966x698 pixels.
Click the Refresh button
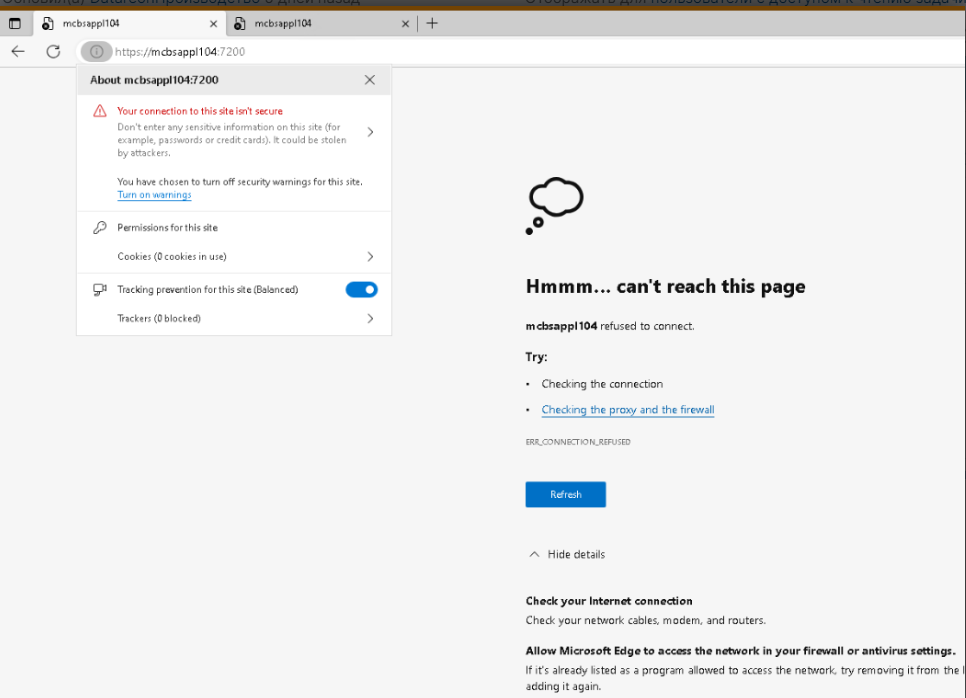pos(565,495)
